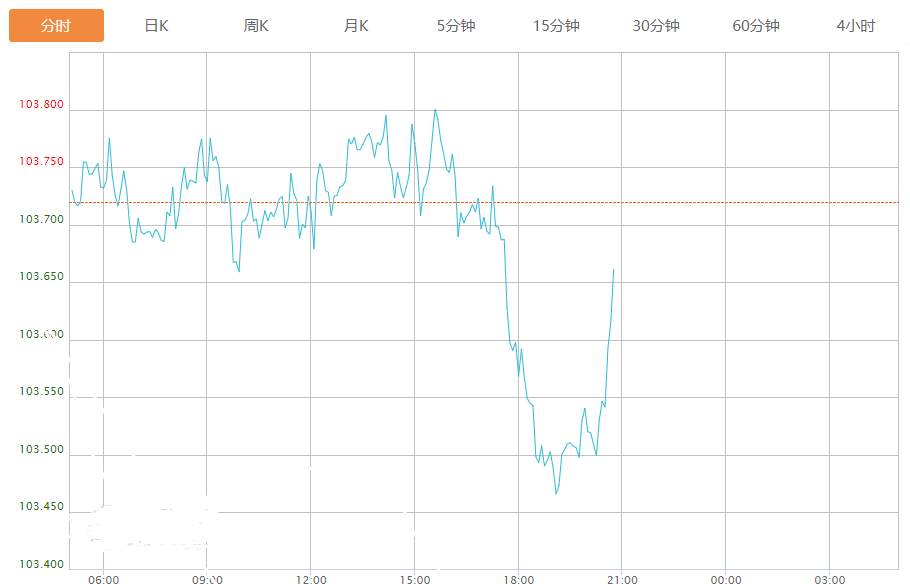This screenshot has width=910, height=584.
Task: Switch to 30分钟 interval
Action: [656, 26]
